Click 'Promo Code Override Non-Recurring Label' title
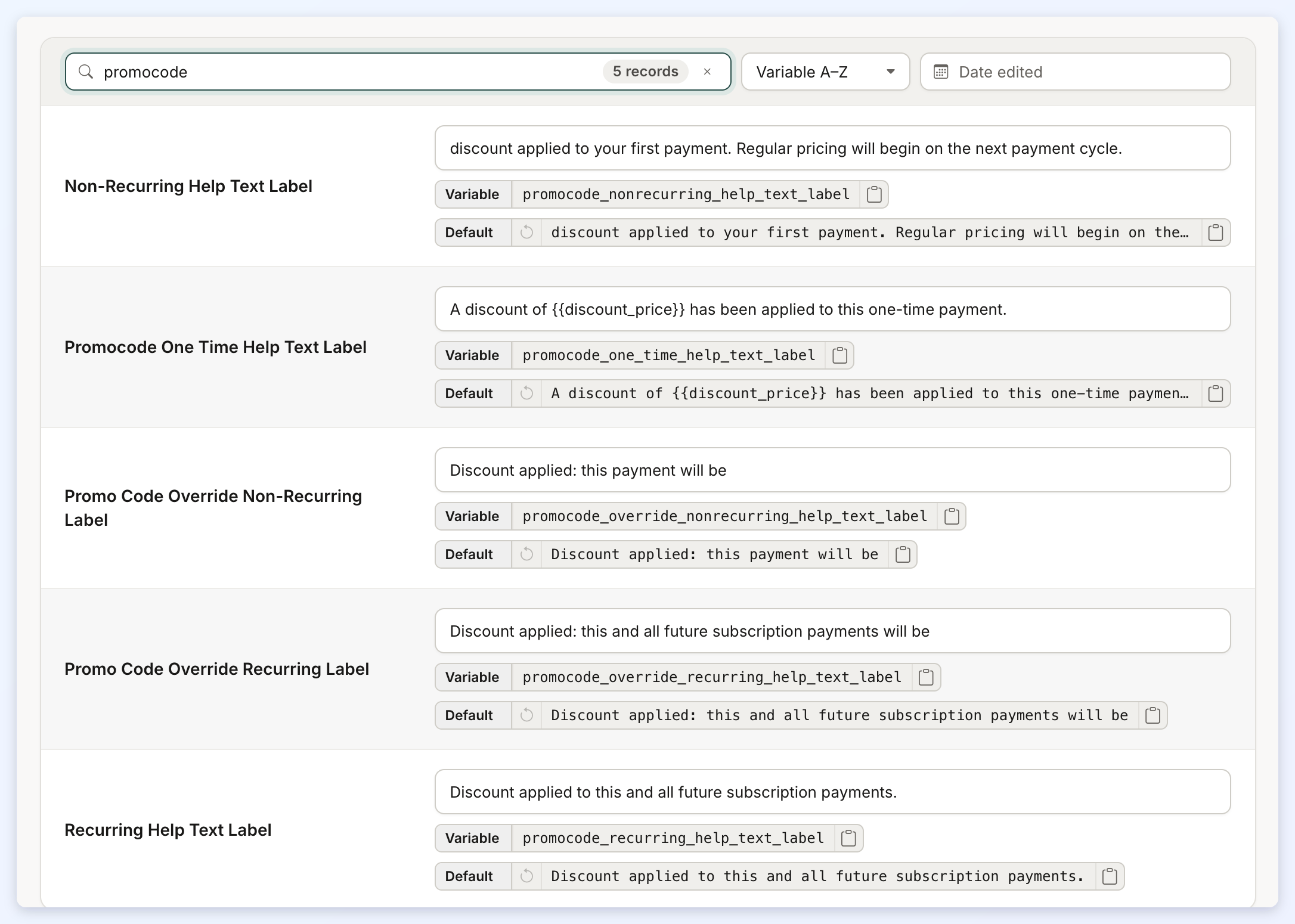The image size is (1295, 924). coord(213,508)
